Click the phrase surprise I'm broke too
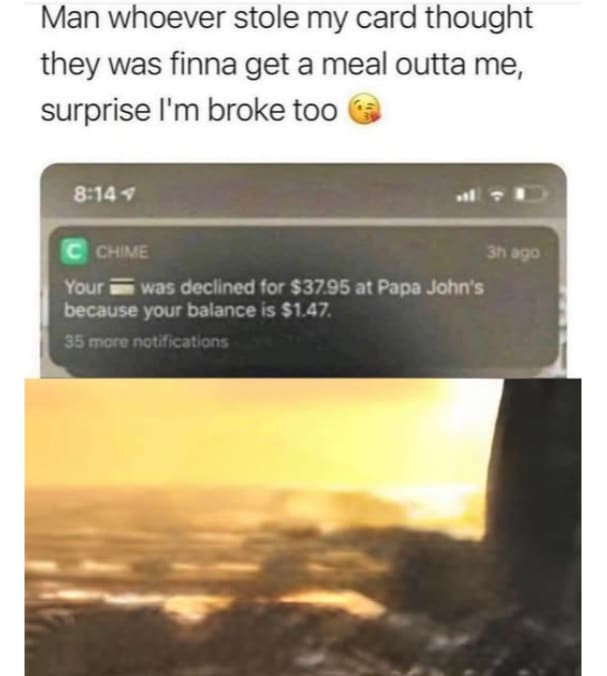This screenshot has height=676, width=607. tap(189, 110)
